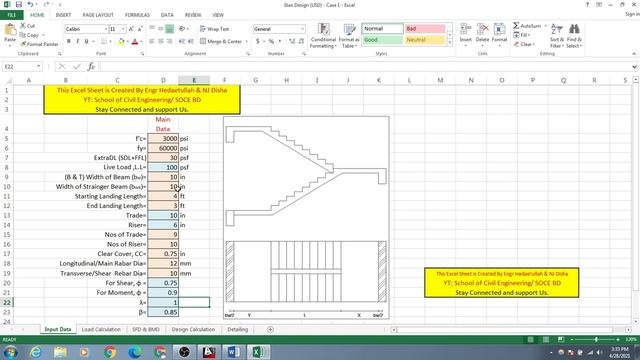Switch to PAGE LAYOUT ribbon tab
The image size is (640, 360).
98,15
